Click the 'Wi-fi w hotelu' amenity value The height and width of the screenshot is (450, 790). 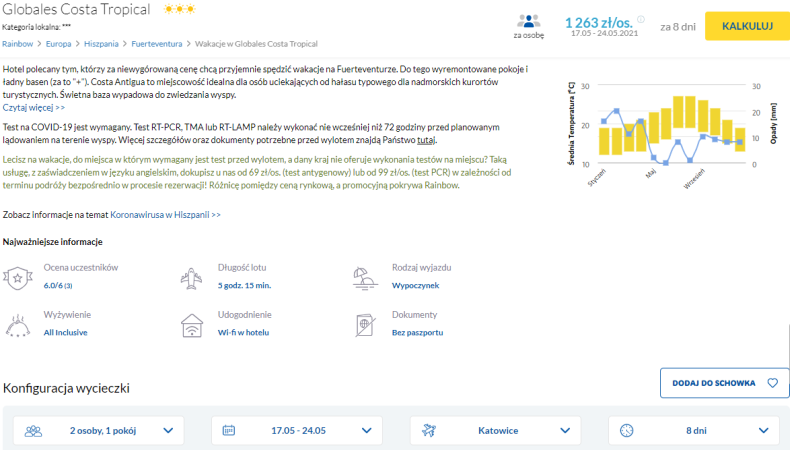point(243,333)
